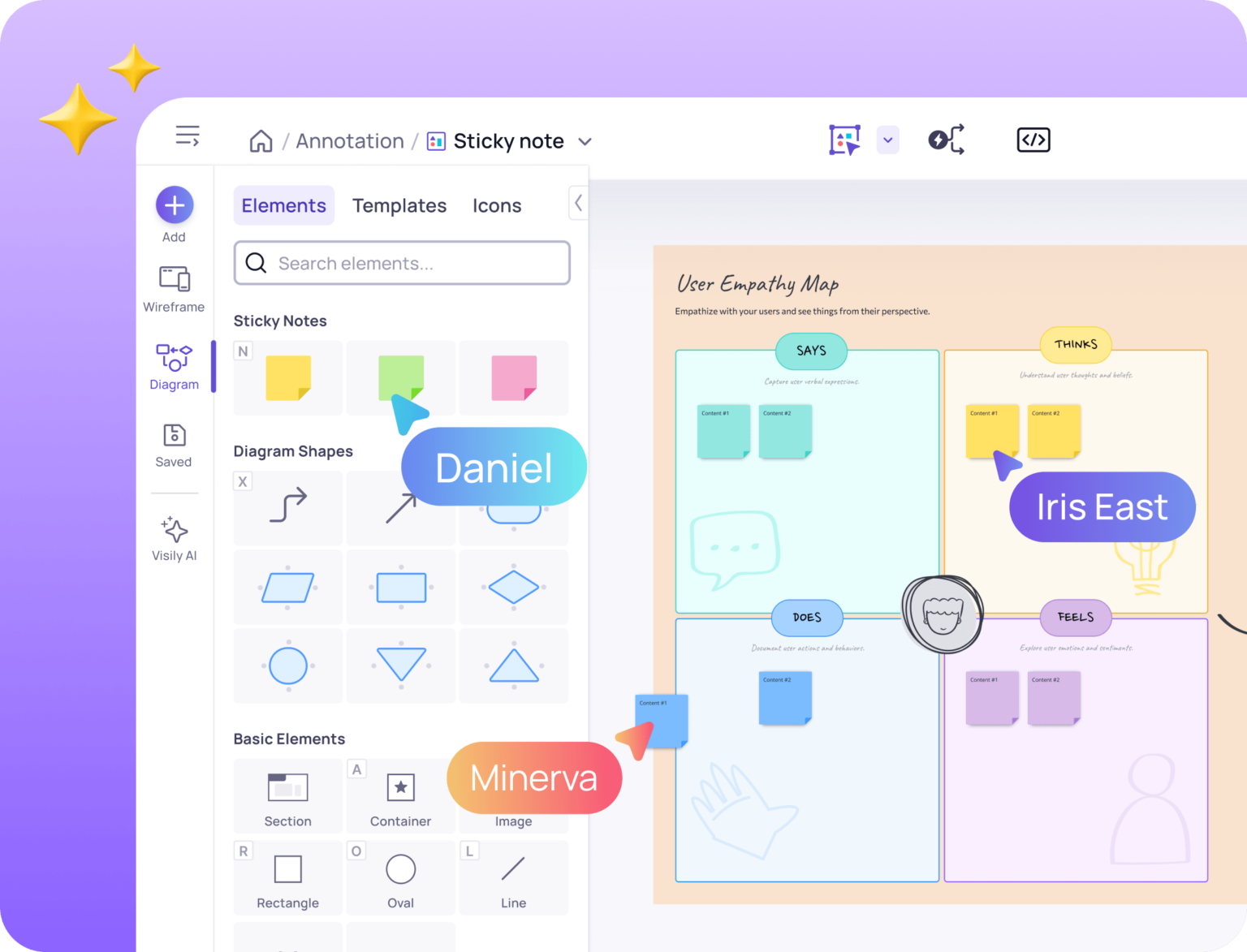
Task: Click the code embed icon in the toolbar
Action: pos(1033,139)
